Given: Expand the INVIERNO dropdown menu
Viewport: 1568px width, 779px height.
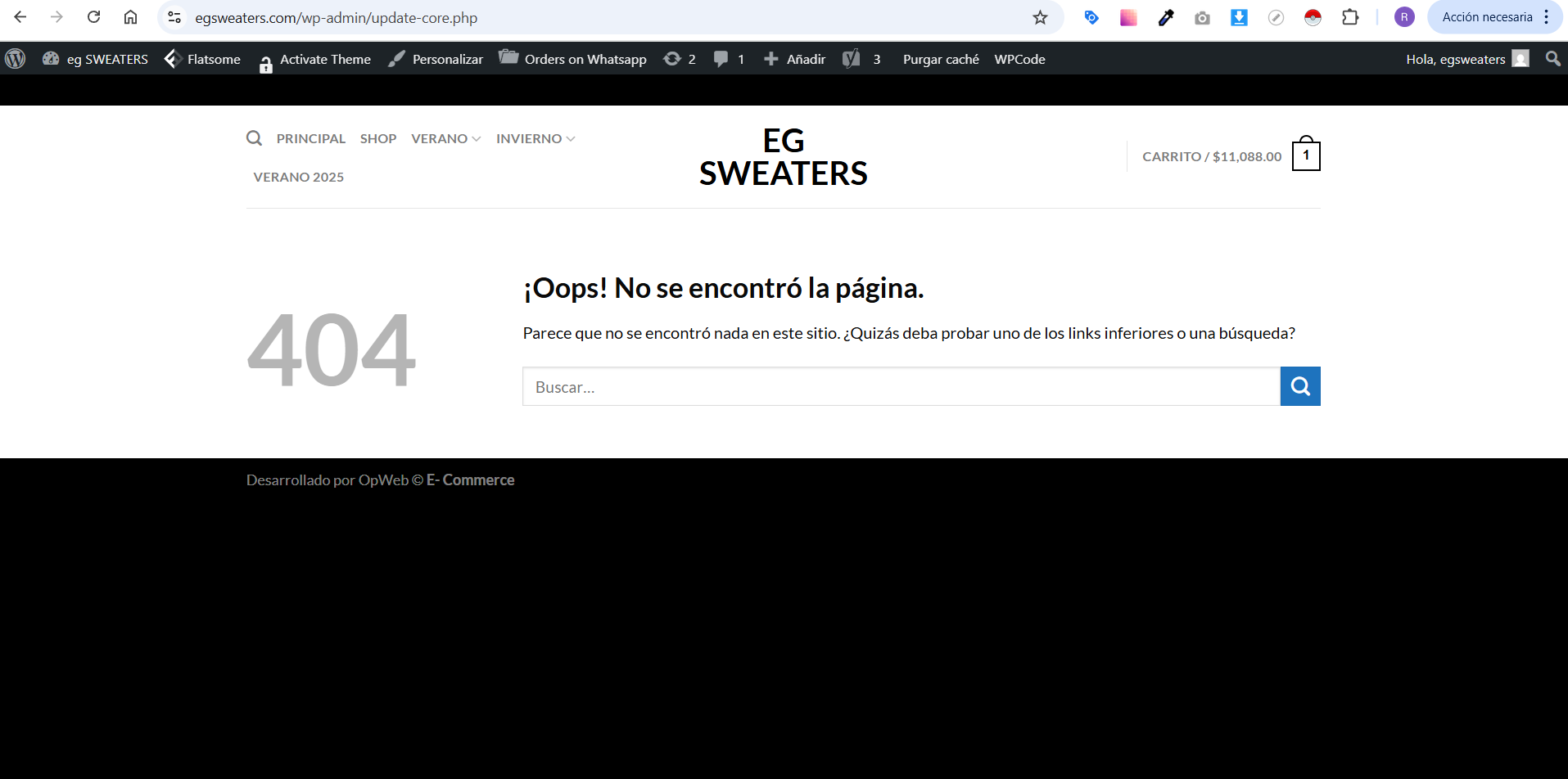Looking at the screenshot, I should coord(535,138).
